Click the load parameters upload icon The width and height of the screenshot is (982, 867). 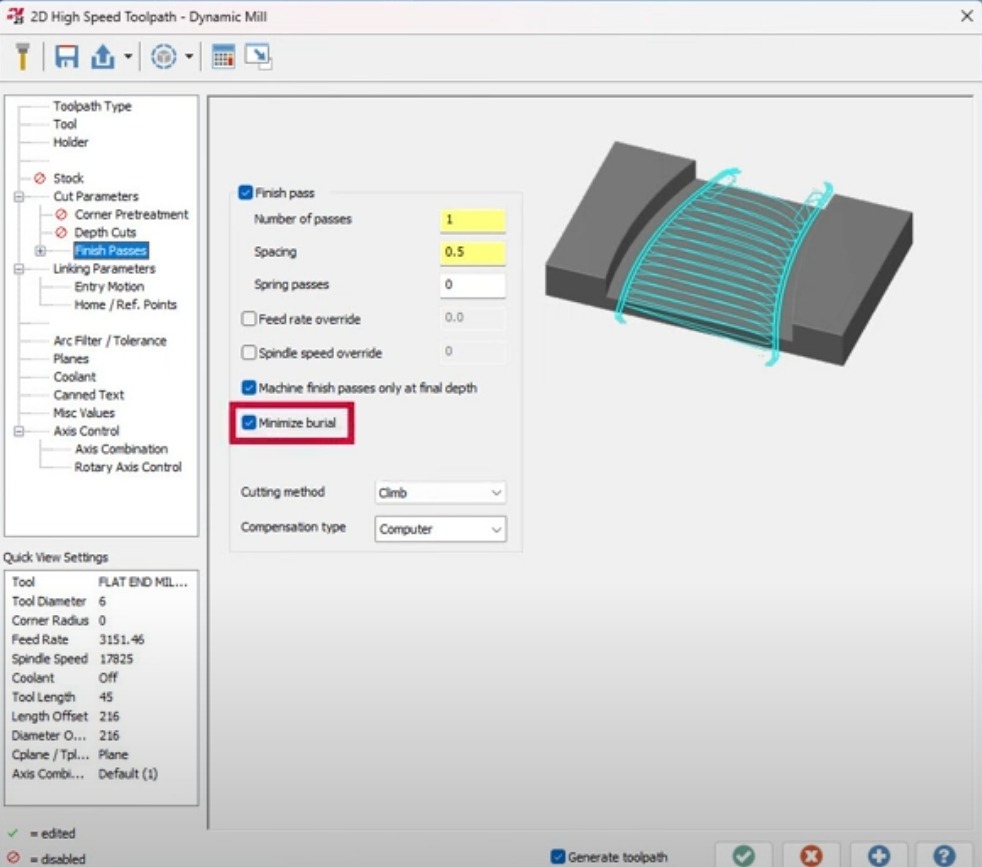[103, 56]
